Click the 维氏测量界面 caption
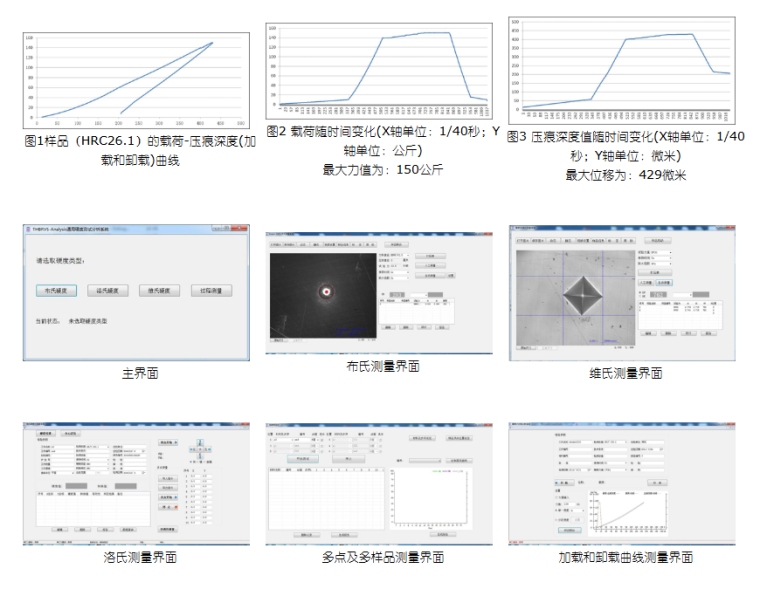This screenshot has height=596, width=760. (625, 374)
